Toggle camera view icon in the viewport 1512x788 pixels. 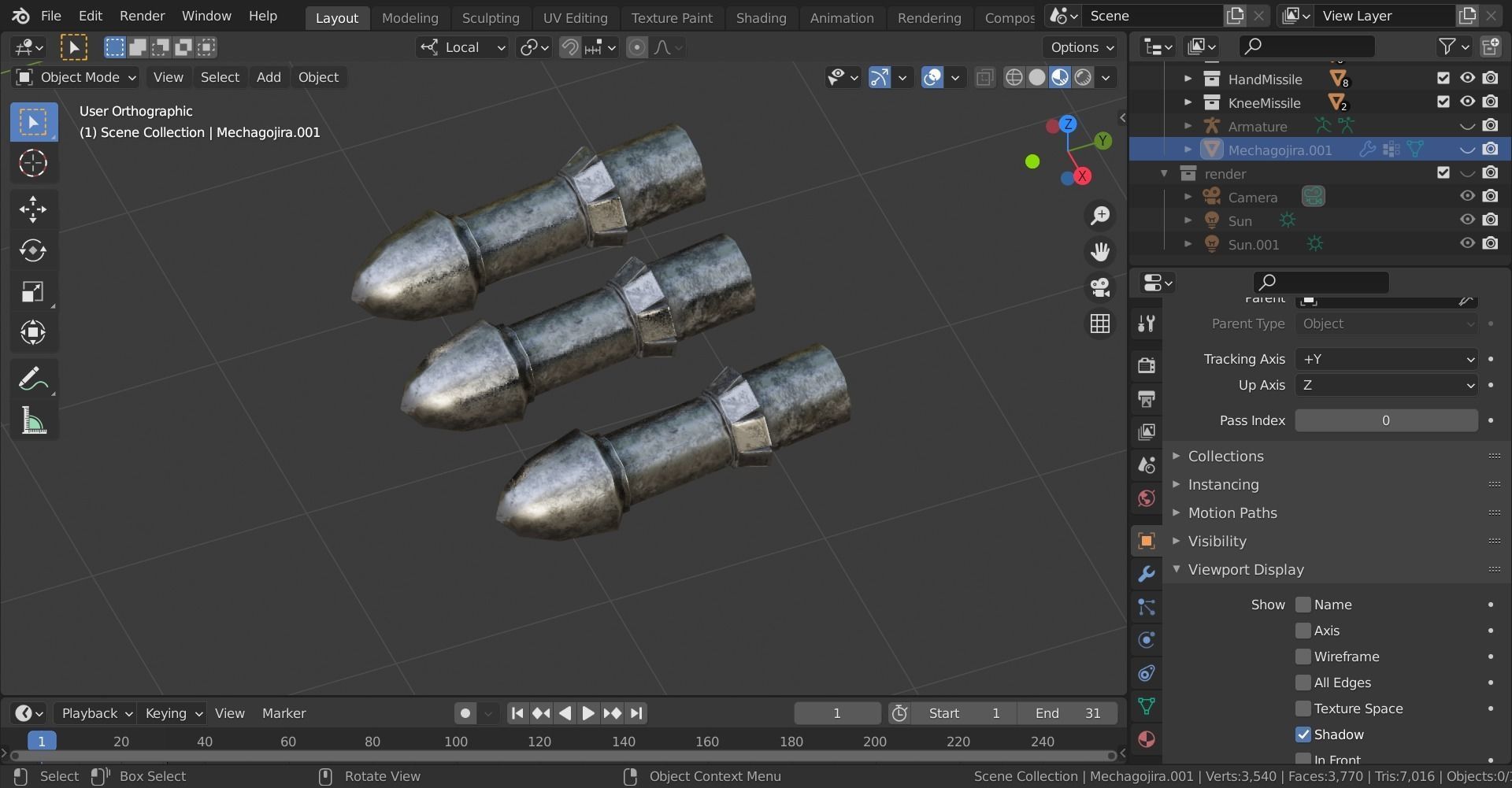point(1100,287)
